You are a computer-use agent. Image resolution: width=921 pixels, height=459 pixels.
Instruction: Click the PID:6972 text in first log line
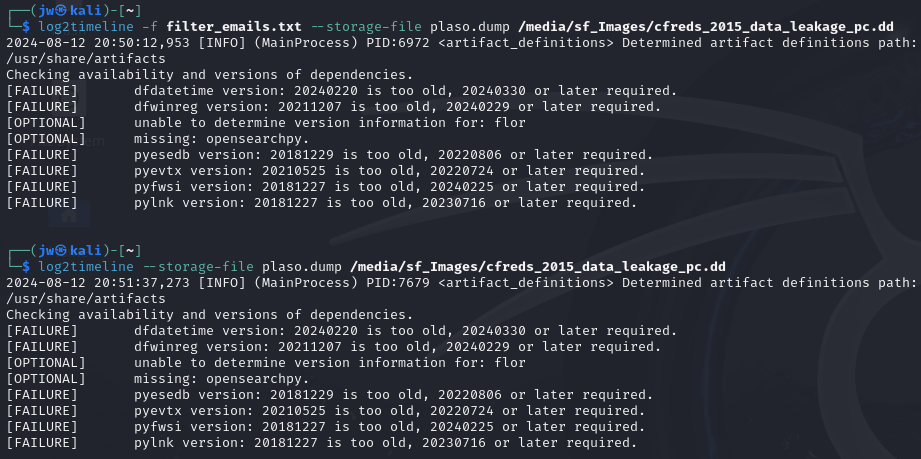(395, 43)
